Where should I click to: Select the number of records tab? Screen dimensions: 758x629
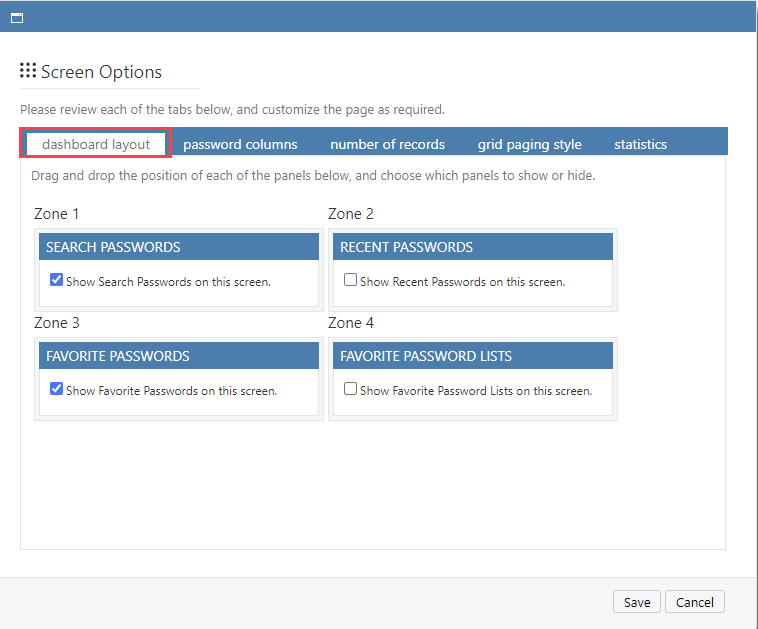(x=387, y=144)
